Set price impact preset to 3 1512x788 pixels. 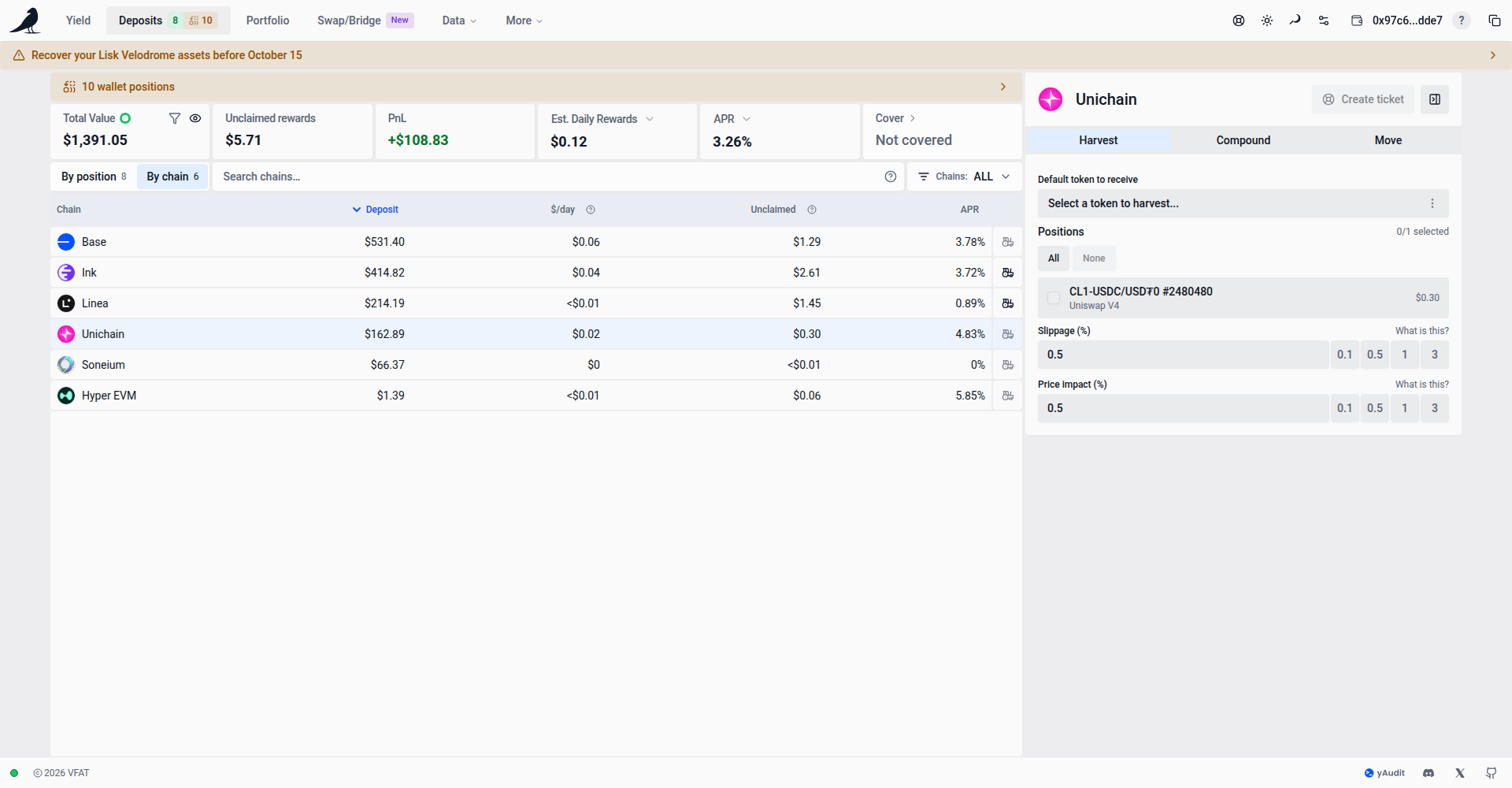[x=1435, y=408]
